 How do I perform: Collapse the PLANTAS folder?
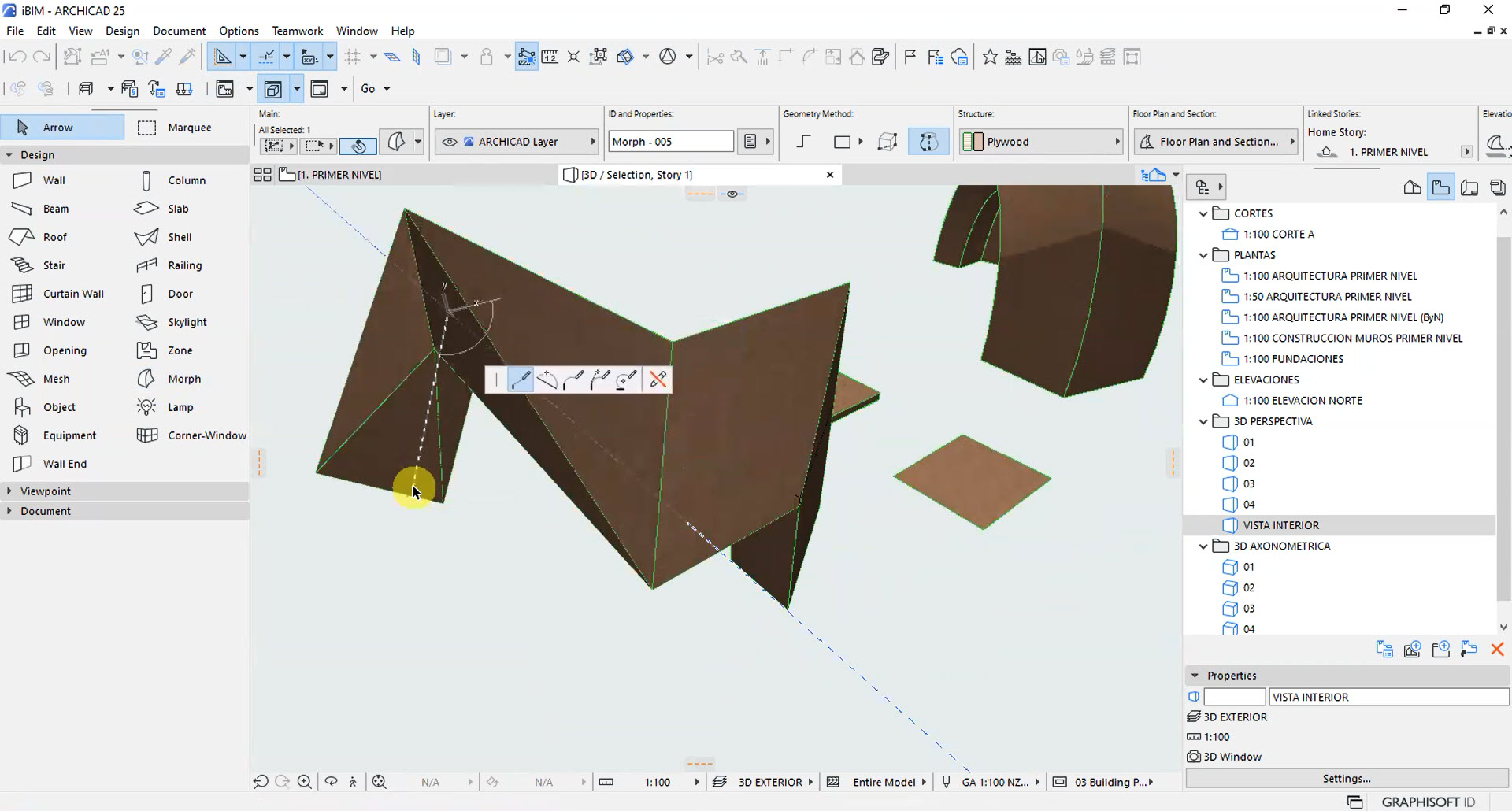(x=1203, y=255)
